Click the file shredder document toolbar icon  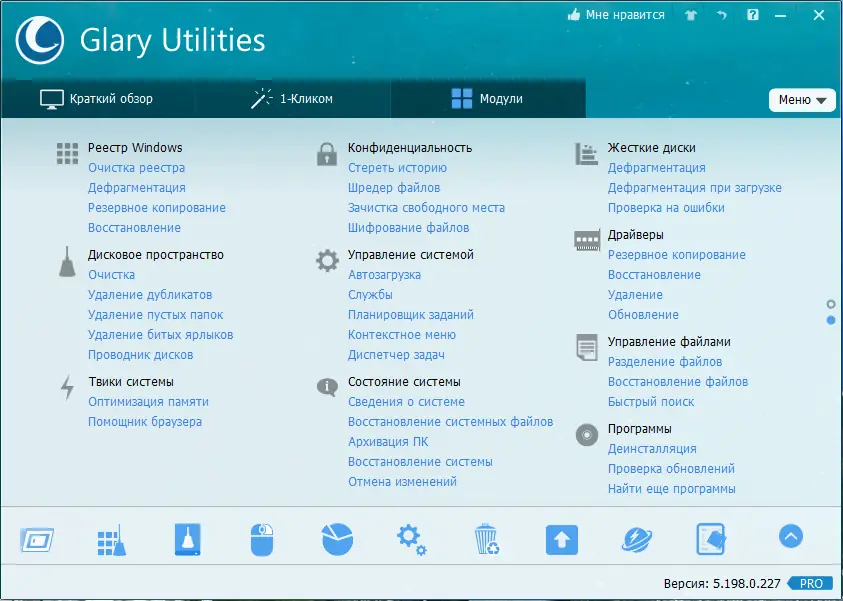[711, 539]
